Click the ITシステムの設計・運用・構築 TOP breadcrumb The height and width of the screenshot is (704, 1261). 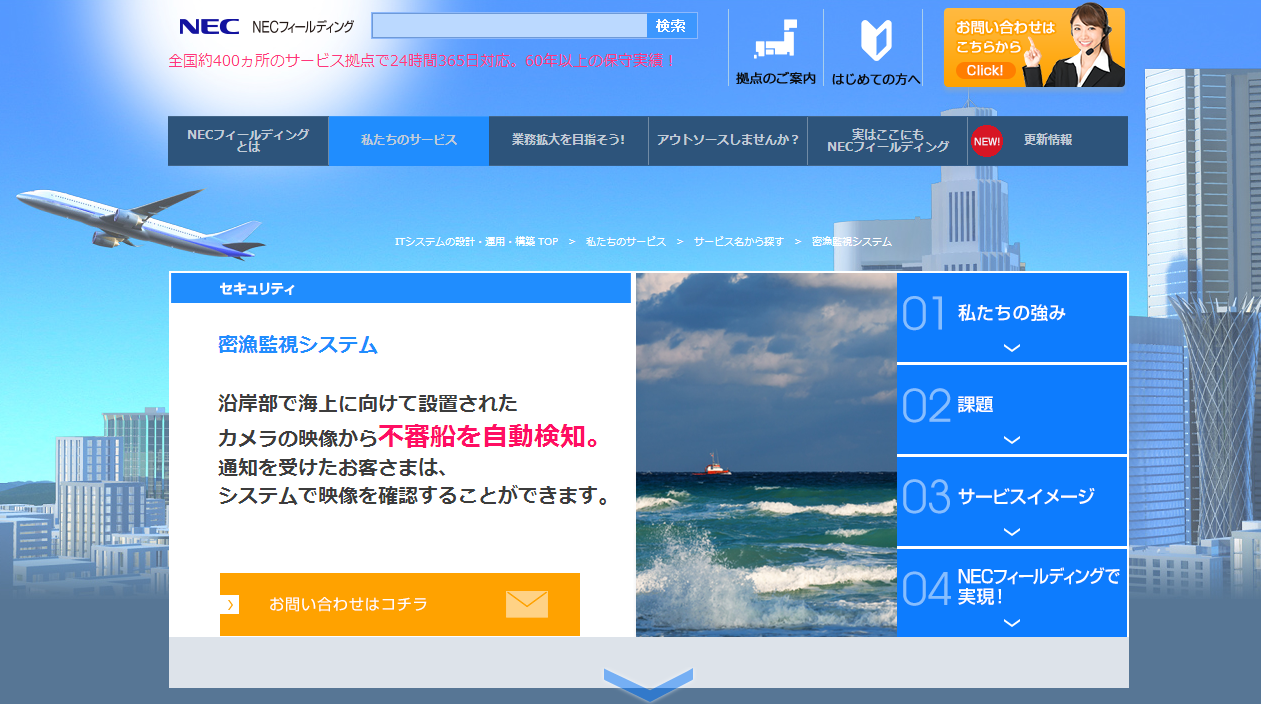point(477,242)
